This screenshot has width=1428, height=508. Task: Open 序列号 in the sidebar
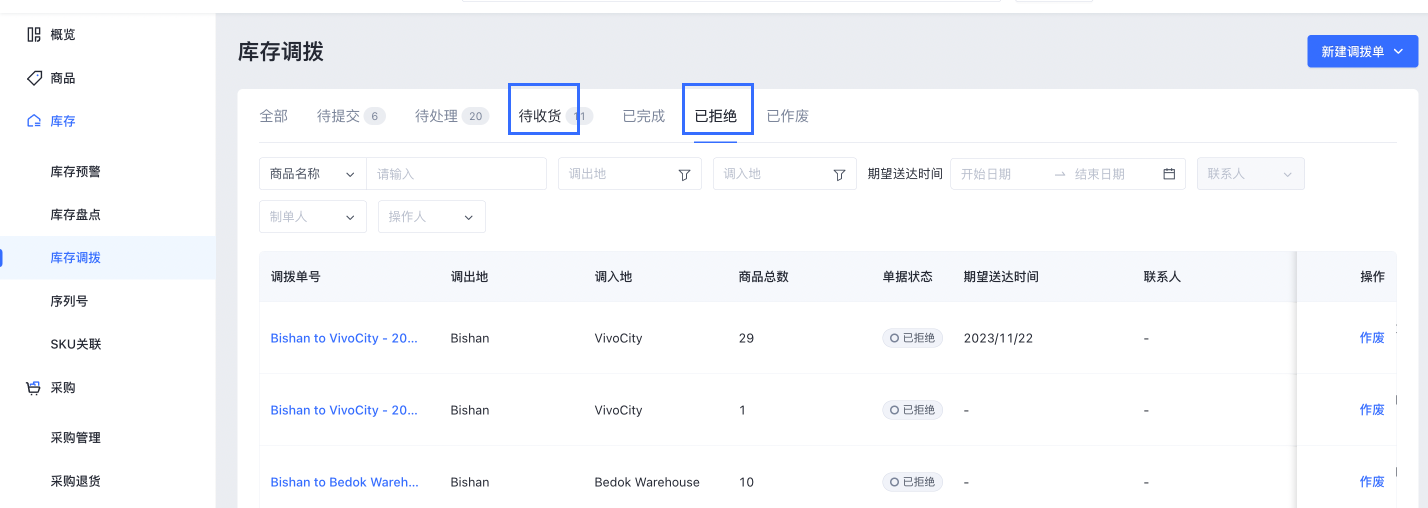point(69,300)
